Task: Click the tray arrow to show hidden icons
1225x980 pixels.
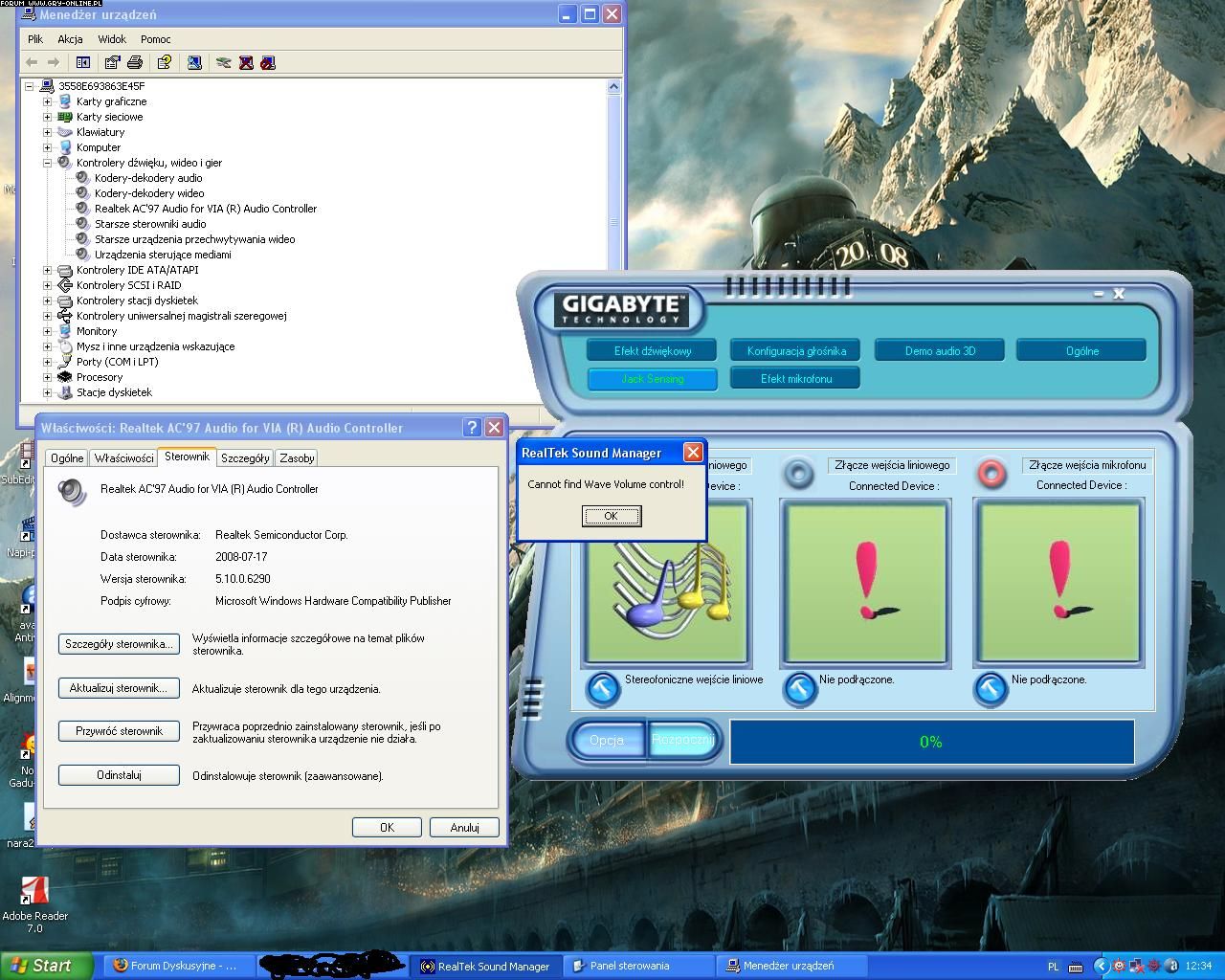Action: coord(1101,967)
